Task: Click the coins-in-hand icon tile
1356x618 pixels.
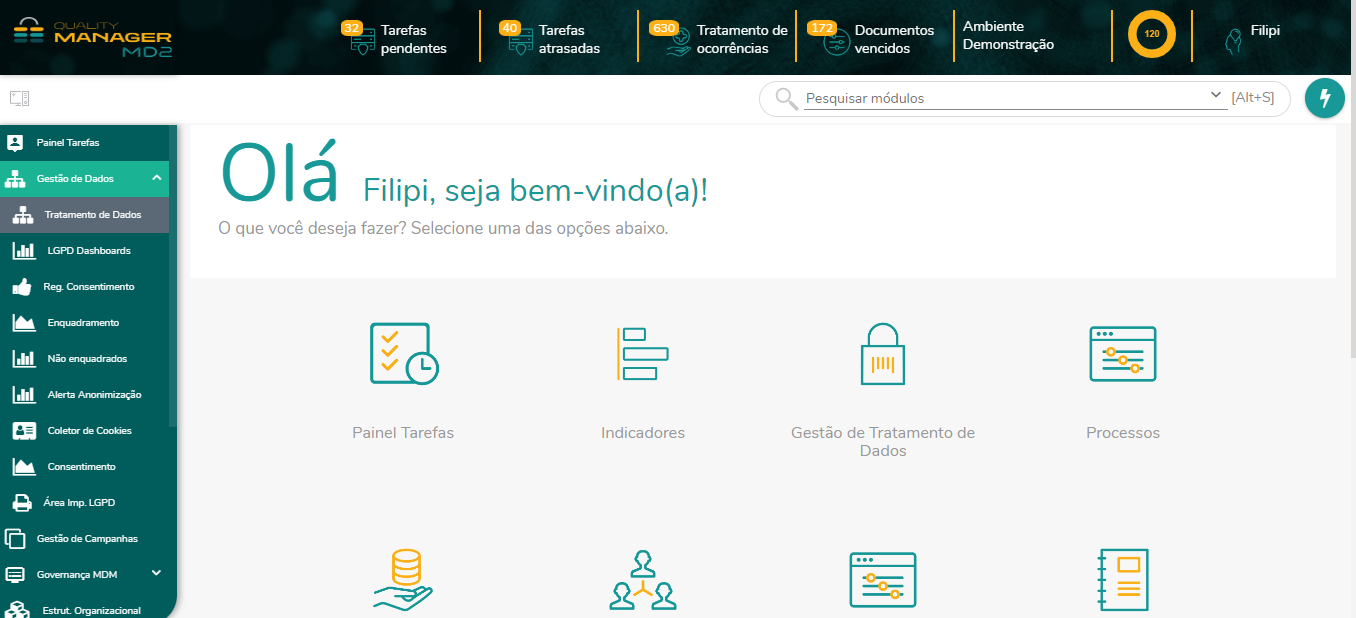Action: click(403, 579)
